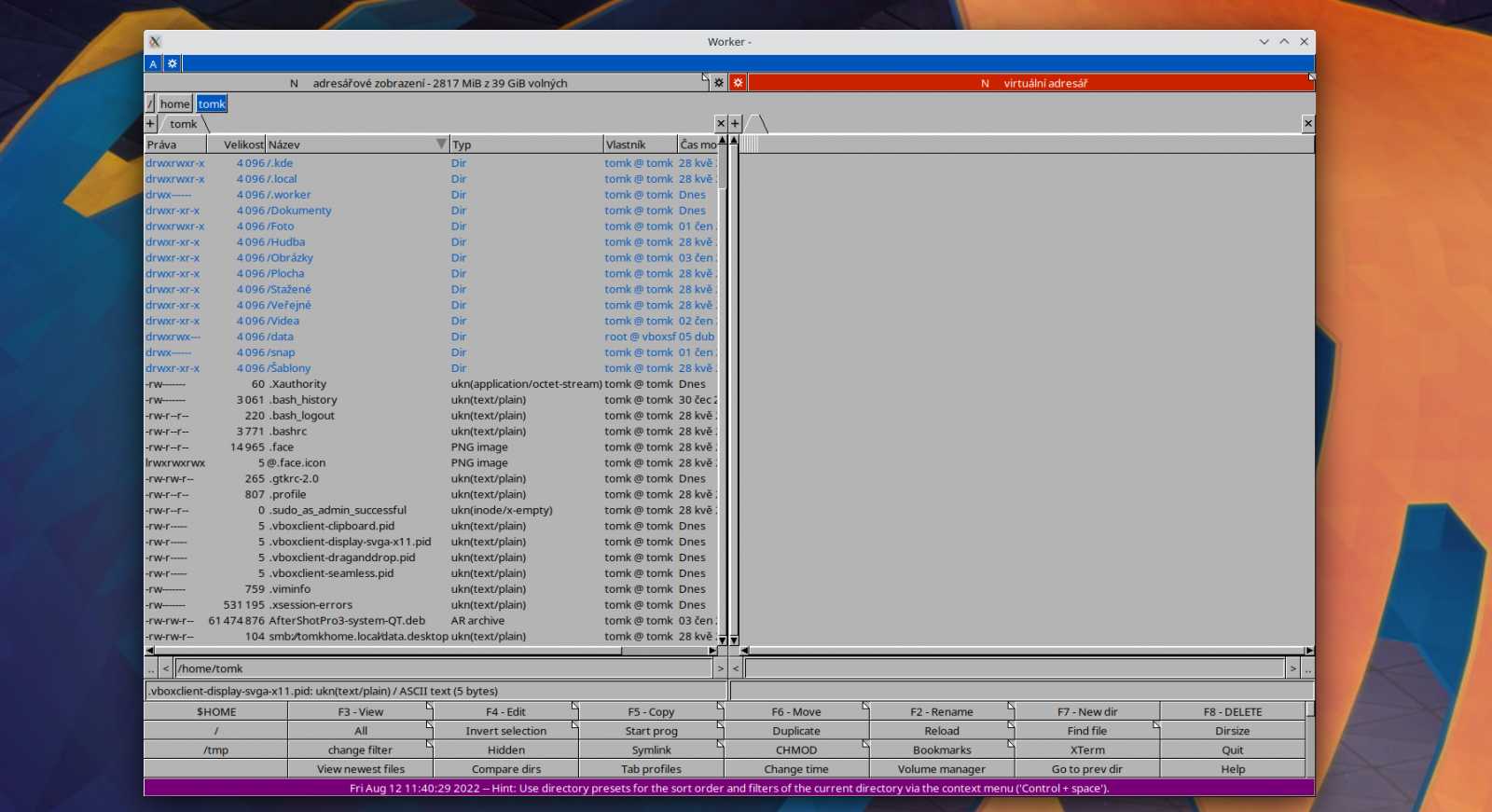Click right panel red settings gear icon
Image resolution: width=1492 pixels, height=812 pixels.
pos(738,83)
